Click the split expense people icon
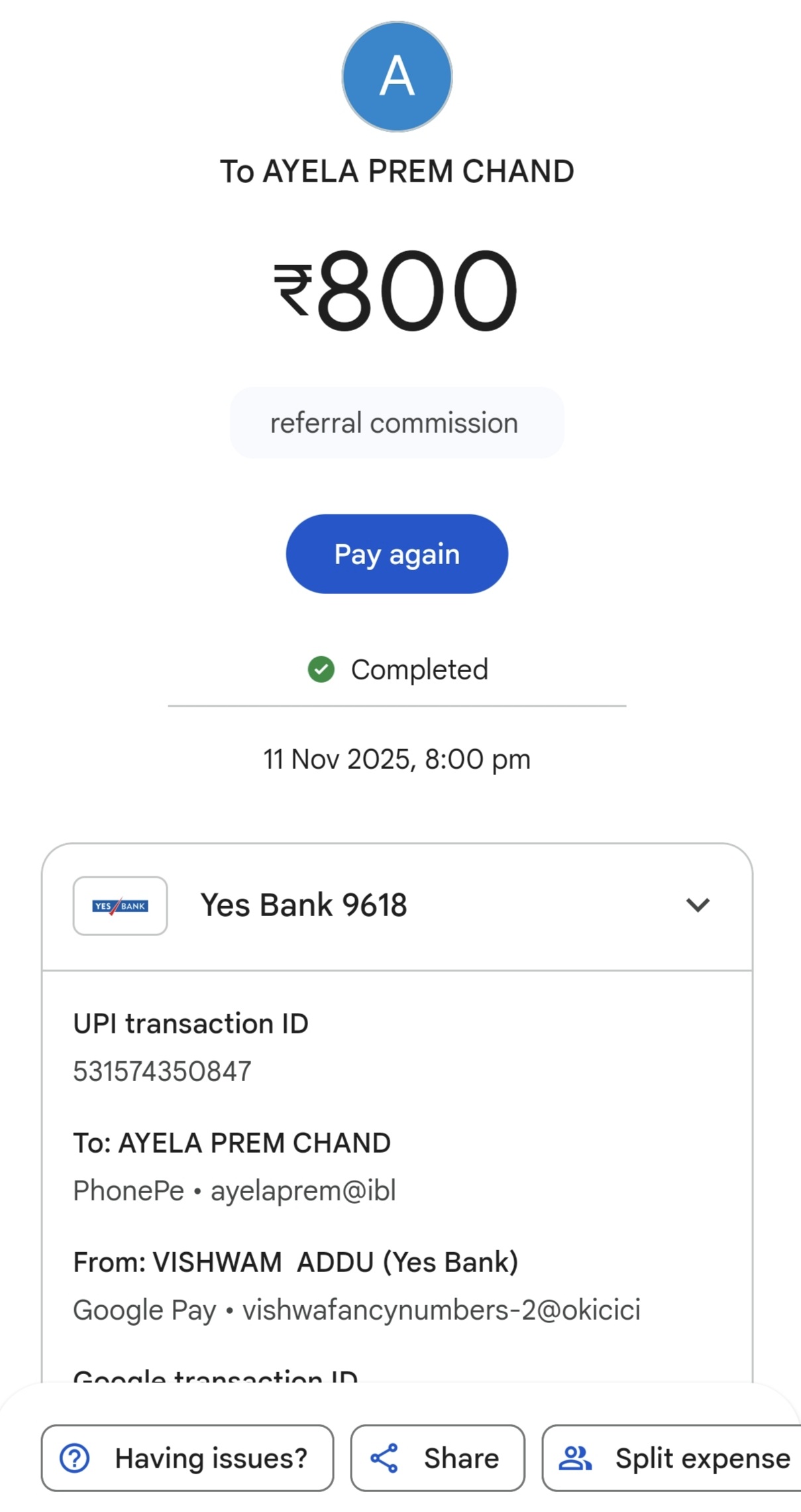This screenshot has height=1512, width=801. (575, 1458)
